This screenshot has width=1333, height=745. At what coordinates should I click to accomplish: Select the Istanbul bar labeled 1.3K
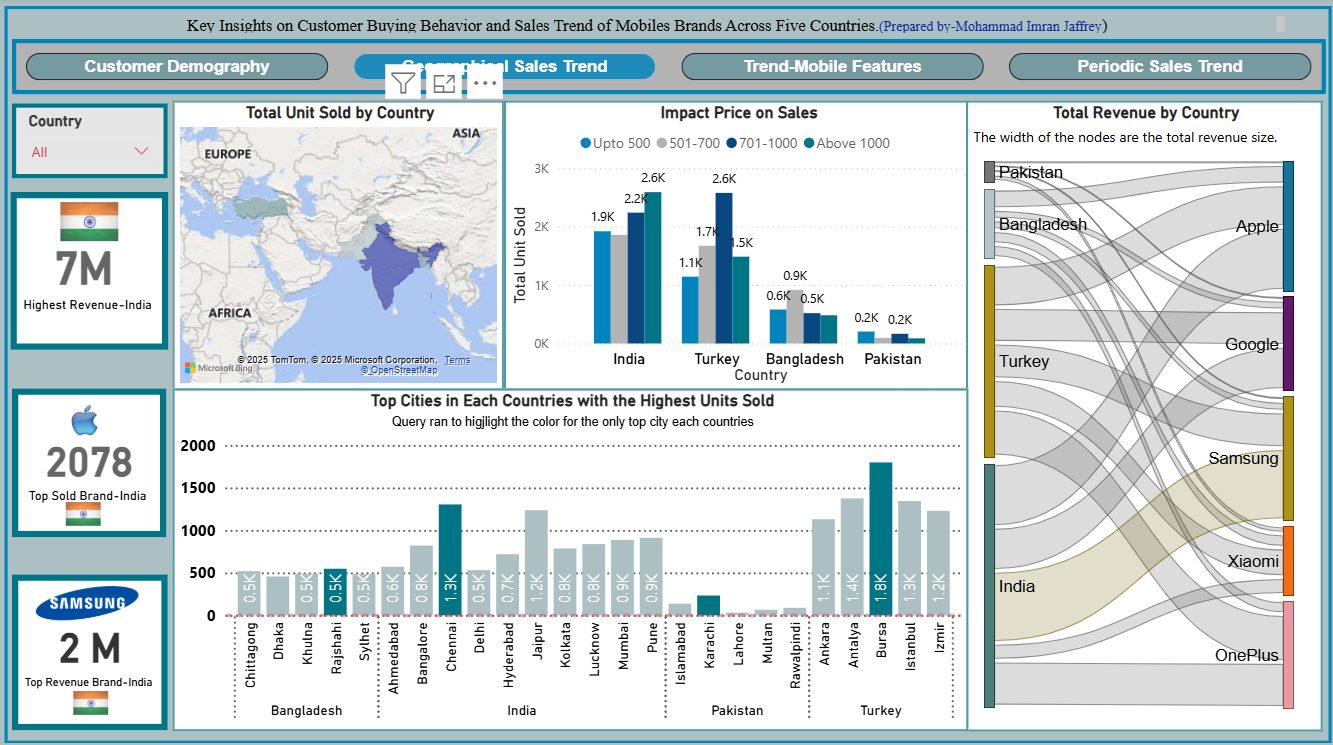[910, 558]
